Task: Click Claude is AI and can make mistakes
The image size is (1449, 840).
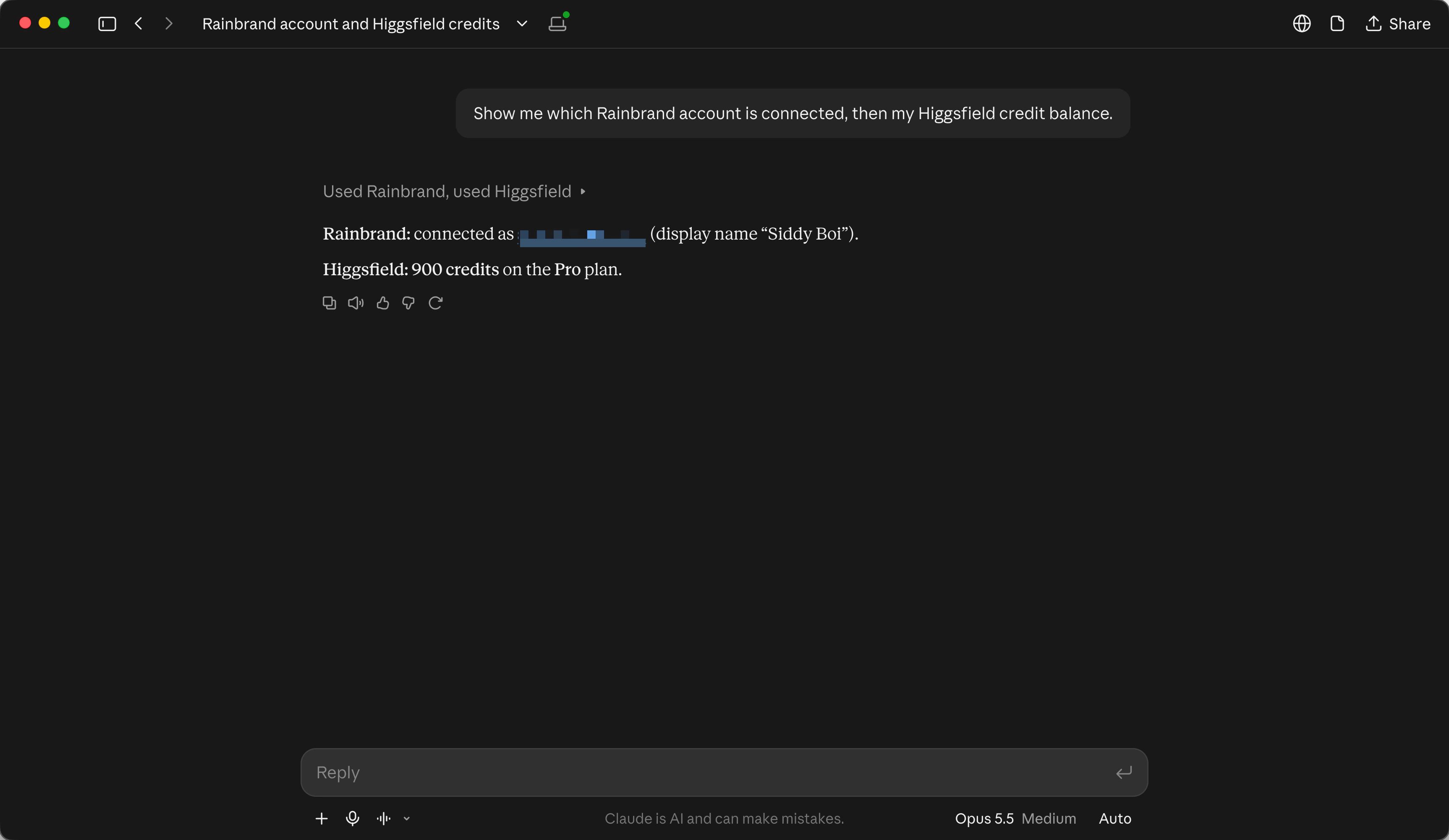Action: 724,818
